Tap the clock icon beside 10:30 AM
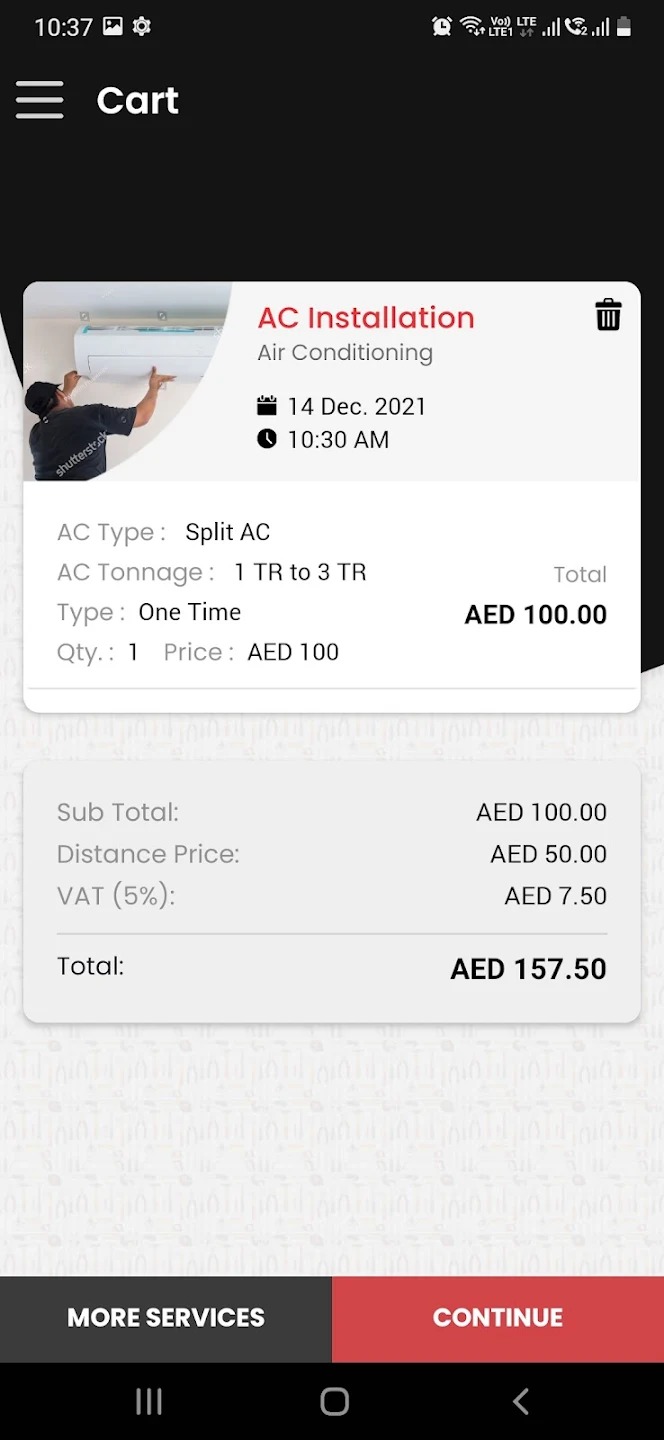This screenshot has width=664, height=1440. pos(265,439)
